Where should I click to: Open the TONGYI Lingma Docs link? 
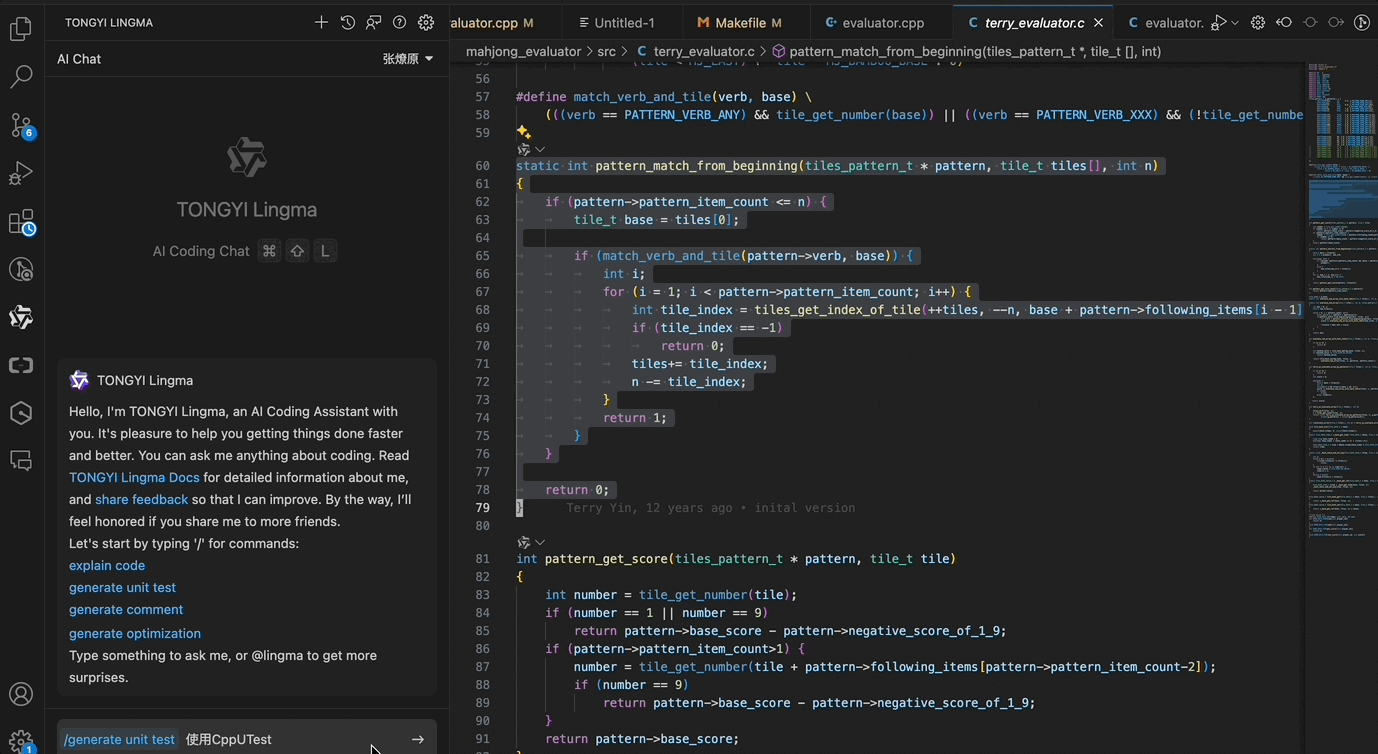pos(134,477)
